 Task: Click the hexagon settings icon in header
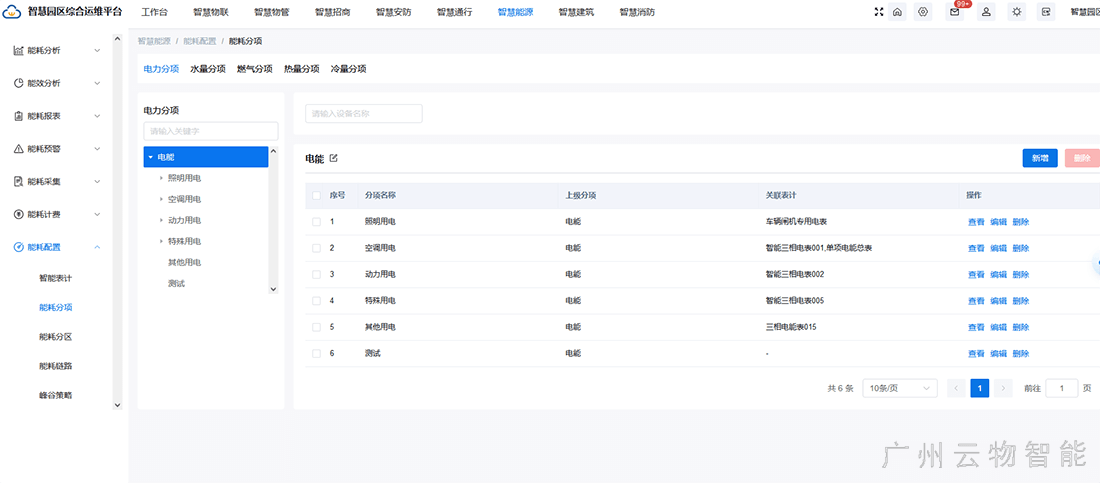(x=923, y=12)
